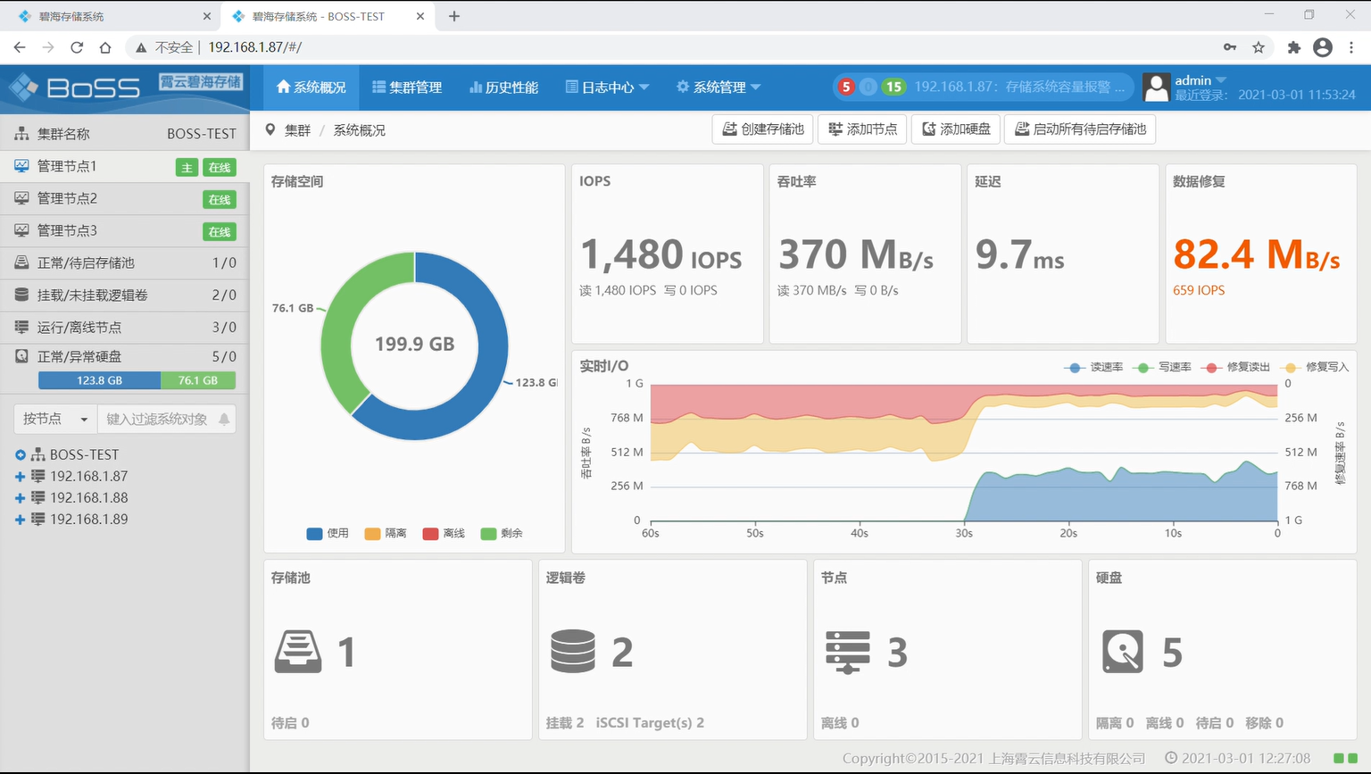Click the address bar URL
This screenshot has width=1372, height=774.
254,47
